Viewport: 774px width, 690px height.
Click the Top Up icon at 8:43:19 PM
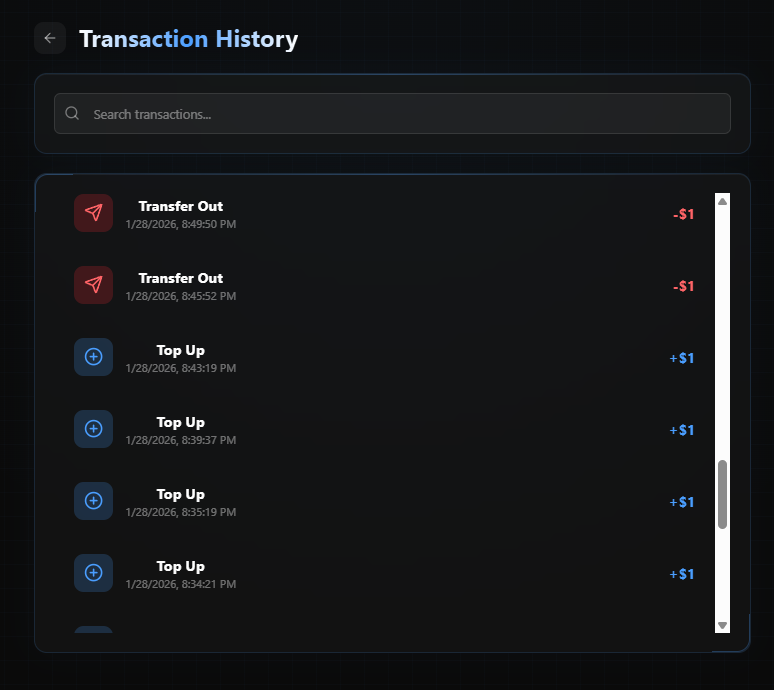tap(93, 357)
